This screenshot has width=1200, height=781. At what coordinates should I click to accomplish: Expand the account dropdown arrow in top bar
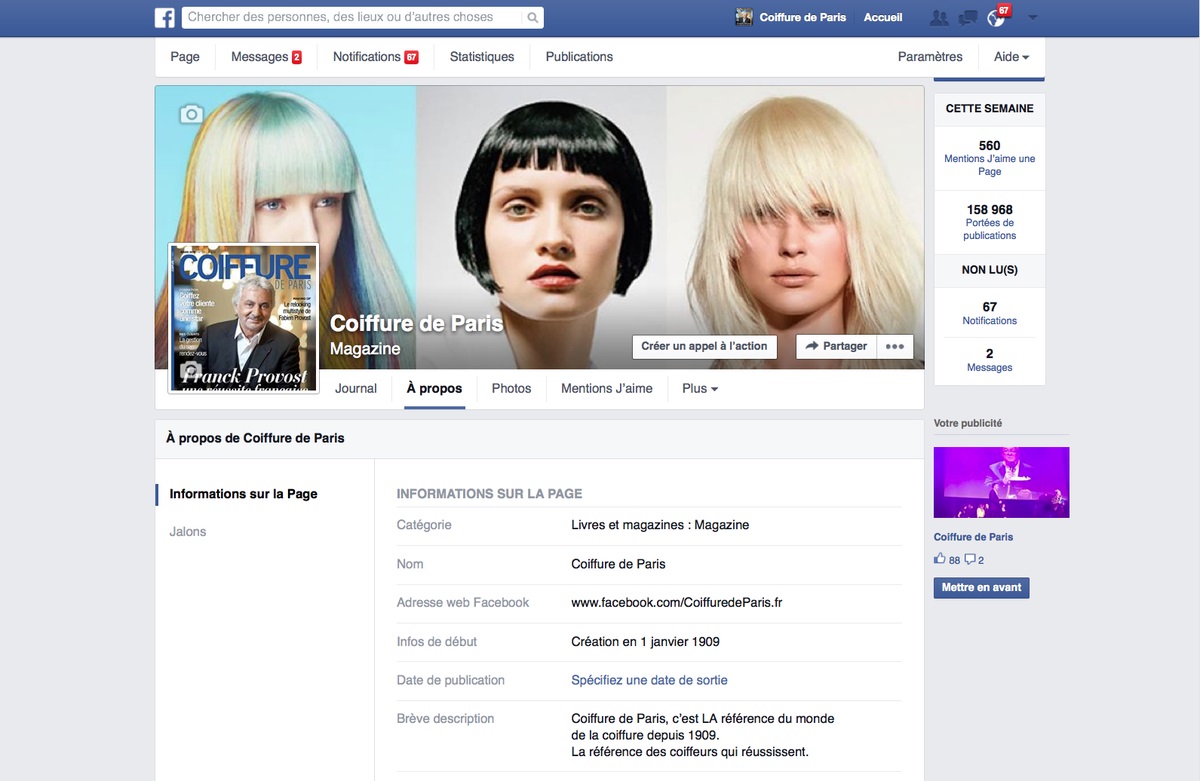pos(1033,18)
